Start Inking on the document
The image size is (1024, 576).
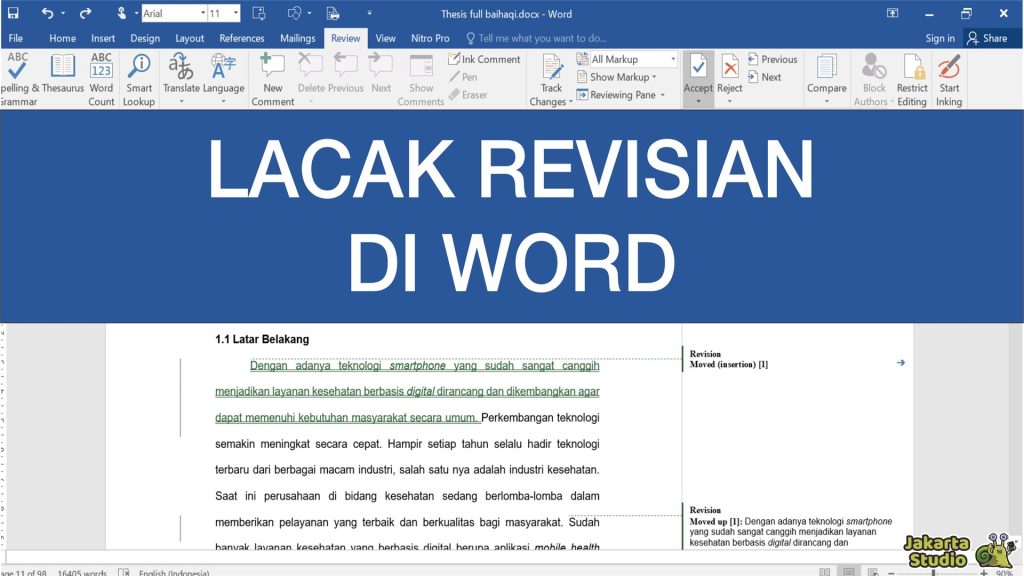coord(949,79)
